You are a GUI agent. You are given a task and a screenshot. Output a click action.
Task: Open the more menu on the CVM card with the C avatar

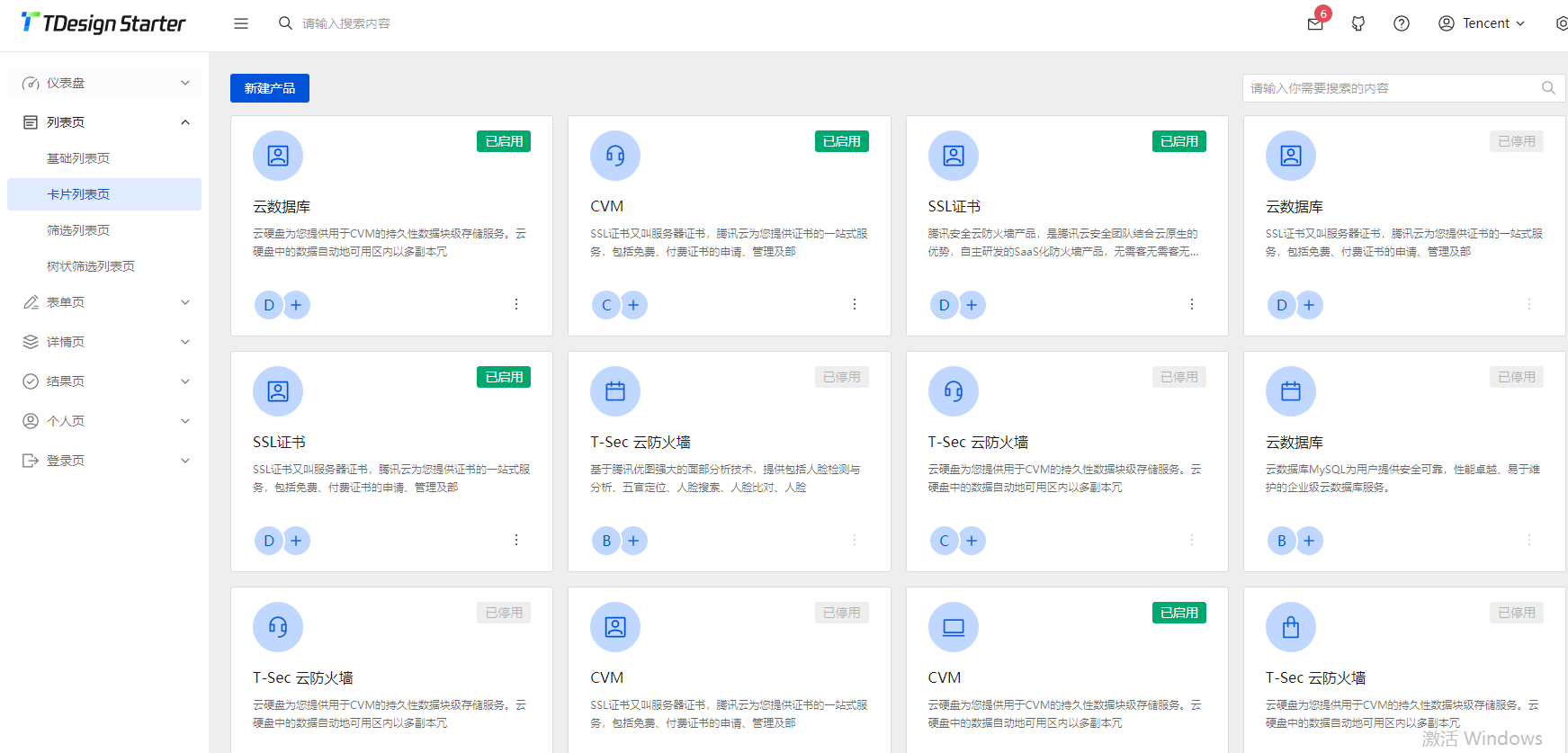[x=855, y=304]
